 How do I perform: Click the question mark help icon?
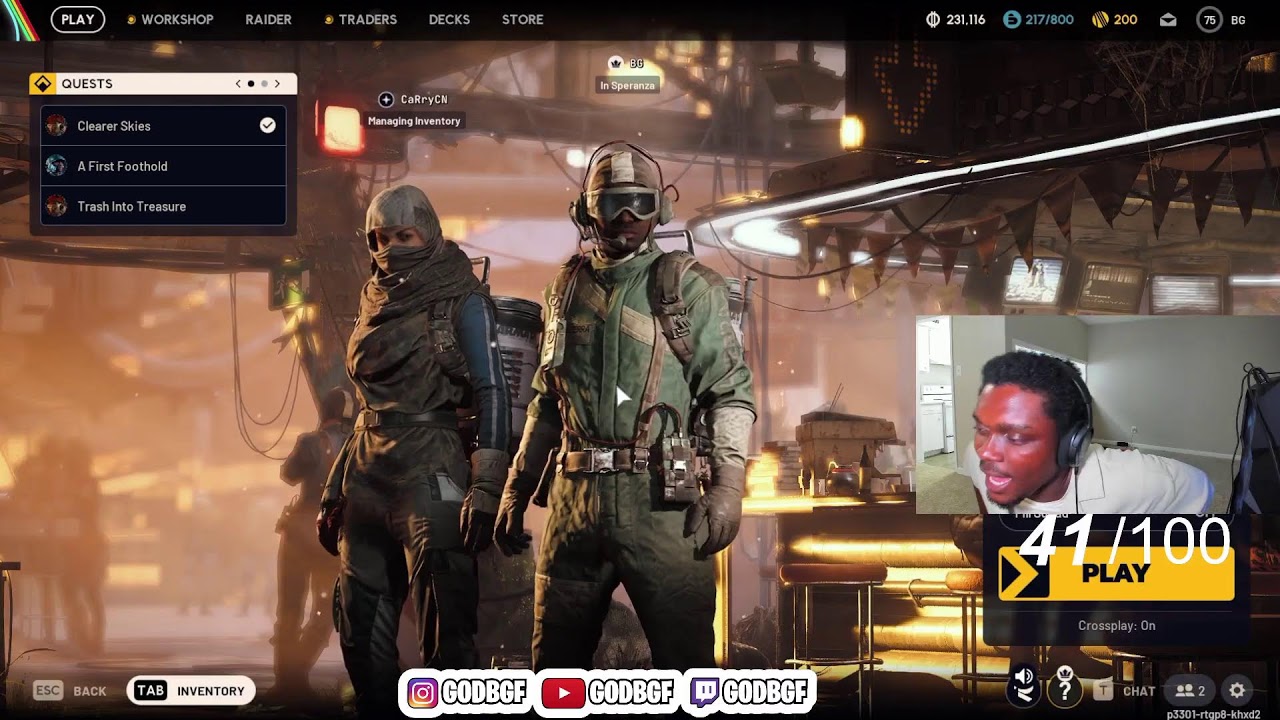point(1065,689)
